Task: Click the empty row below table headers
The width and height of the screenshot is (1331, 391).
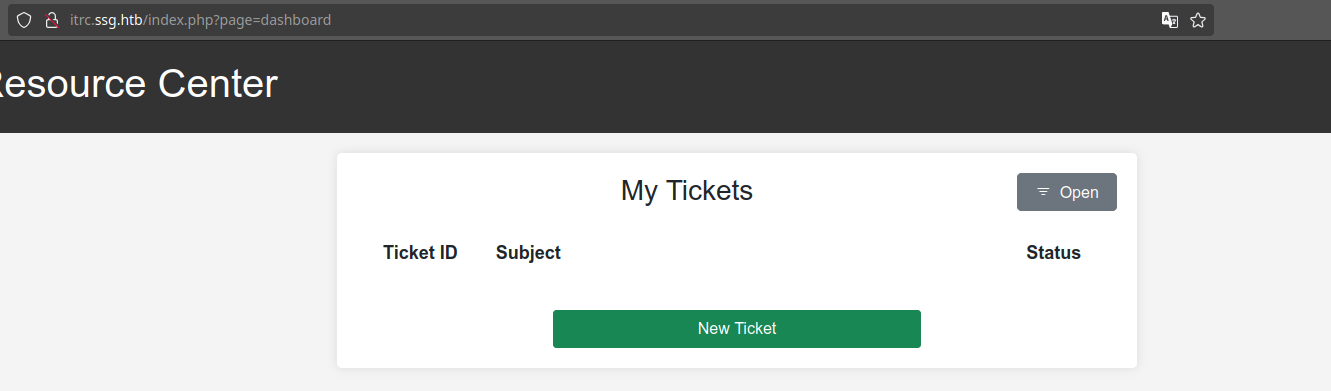Action: [x=737, y=287]
